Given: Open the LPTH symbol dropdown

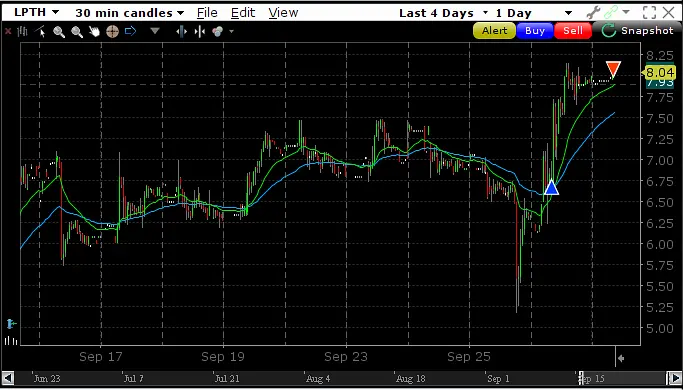Looking at the screenshot, I should click(37, 12).
